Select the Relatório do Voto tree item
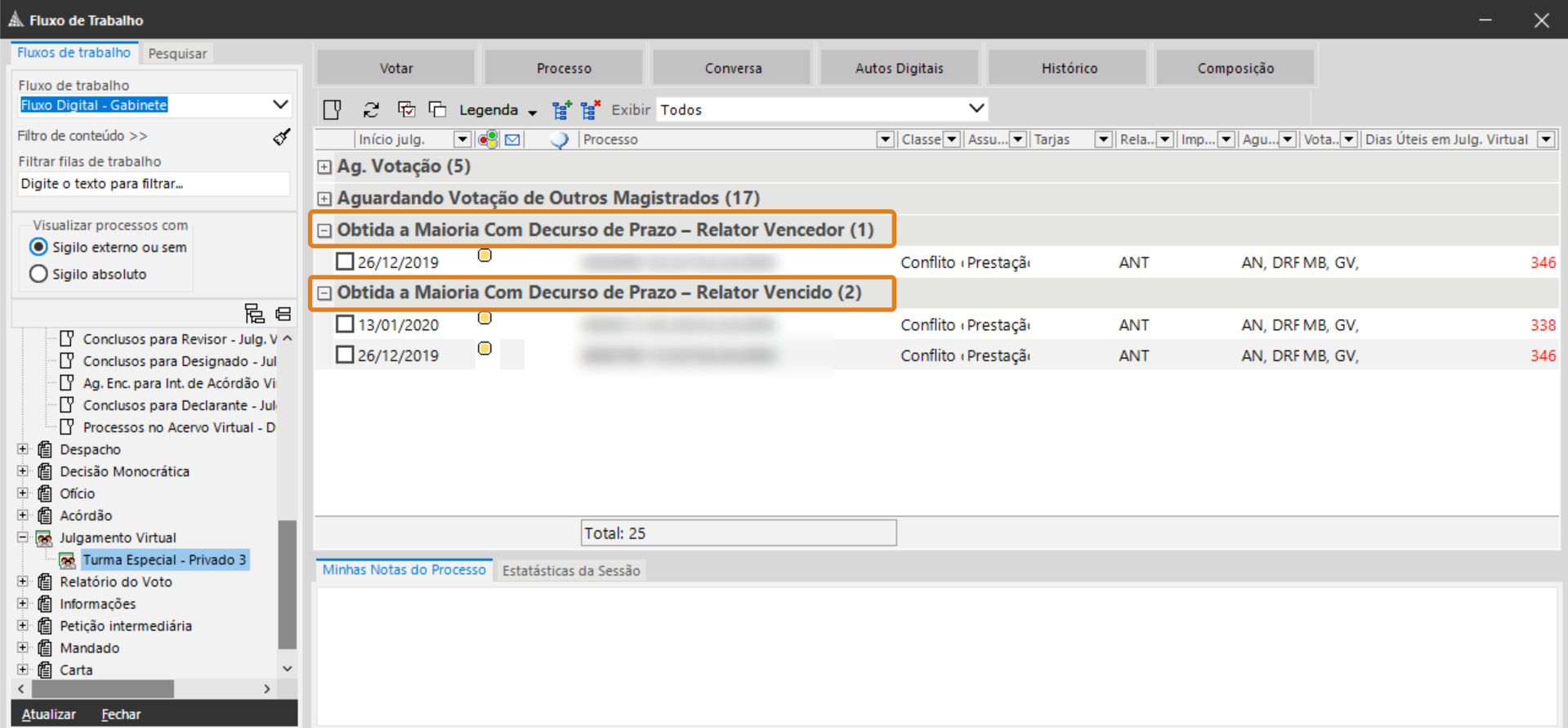The image size is (1568, 728). 116,582
